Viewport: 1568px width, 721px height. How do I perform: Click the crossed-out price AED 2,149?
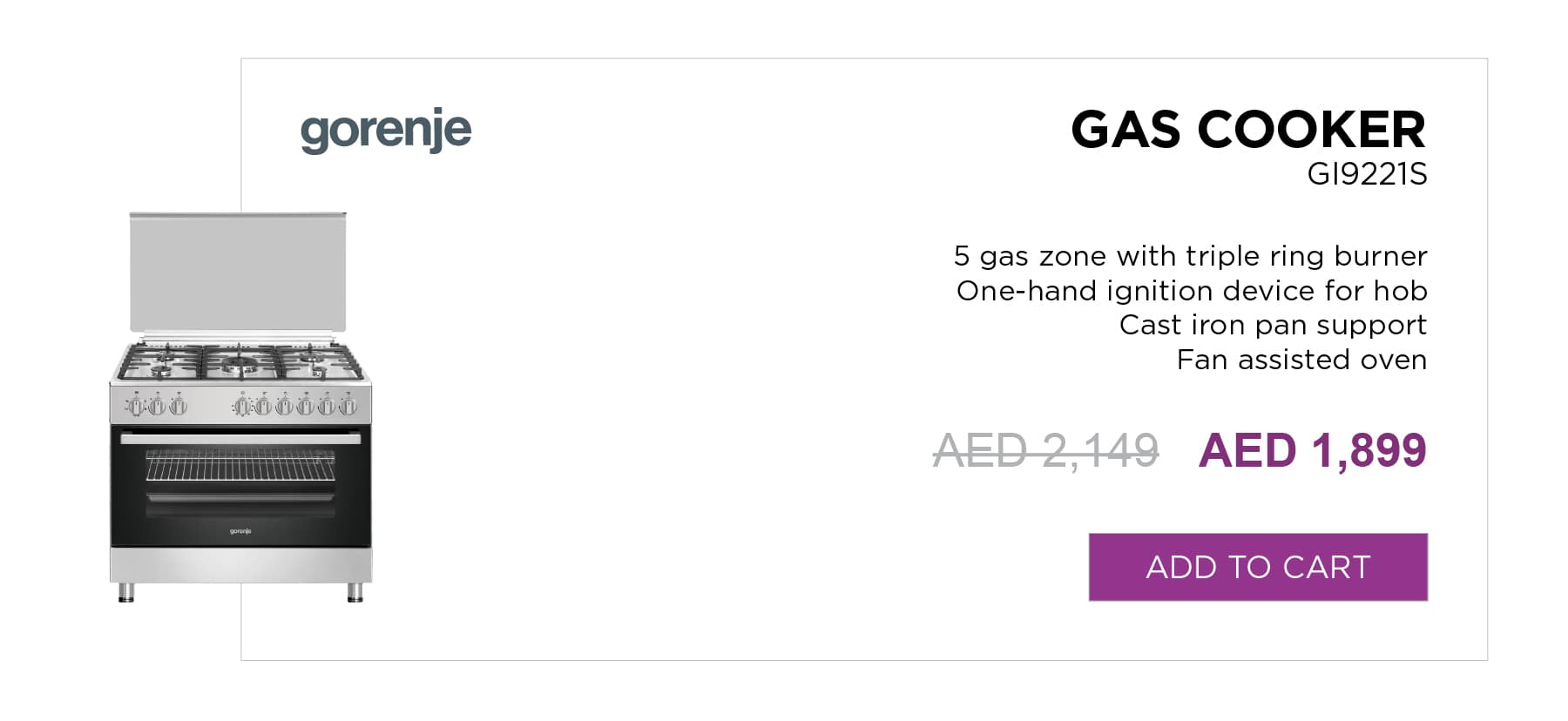click(1046, 451)
